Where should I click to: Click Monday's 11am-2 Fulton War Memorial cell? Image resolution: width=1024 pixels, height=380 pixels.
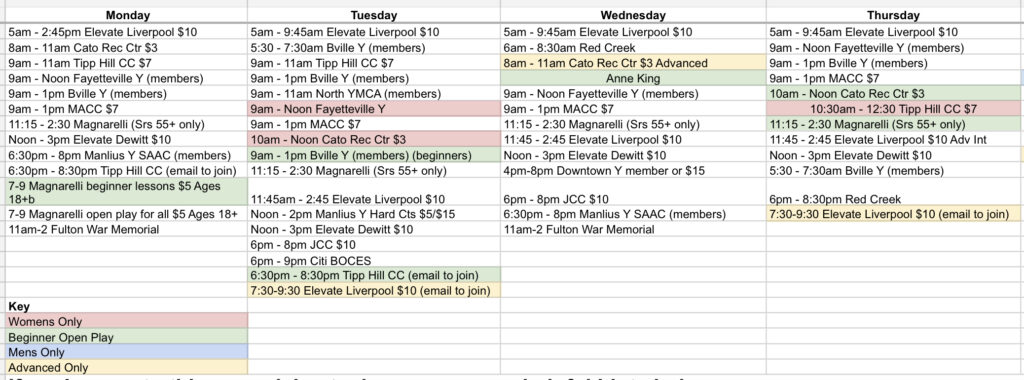pyautogui.click(x=127, y=229)
